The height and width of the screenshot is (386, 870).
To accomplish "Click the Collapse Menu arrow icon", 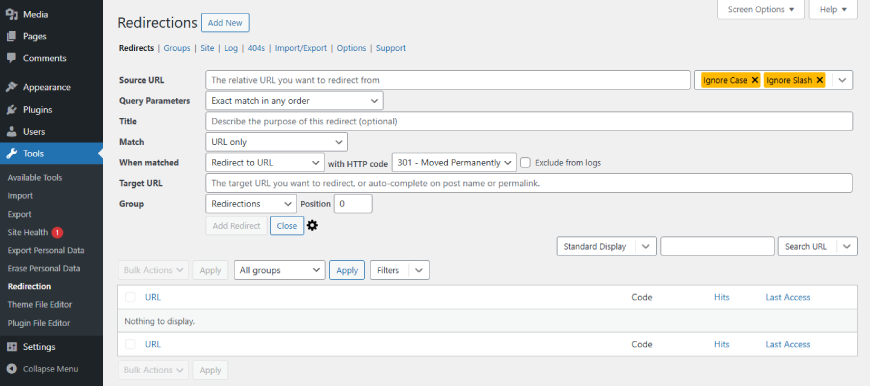I will [11, 369].
